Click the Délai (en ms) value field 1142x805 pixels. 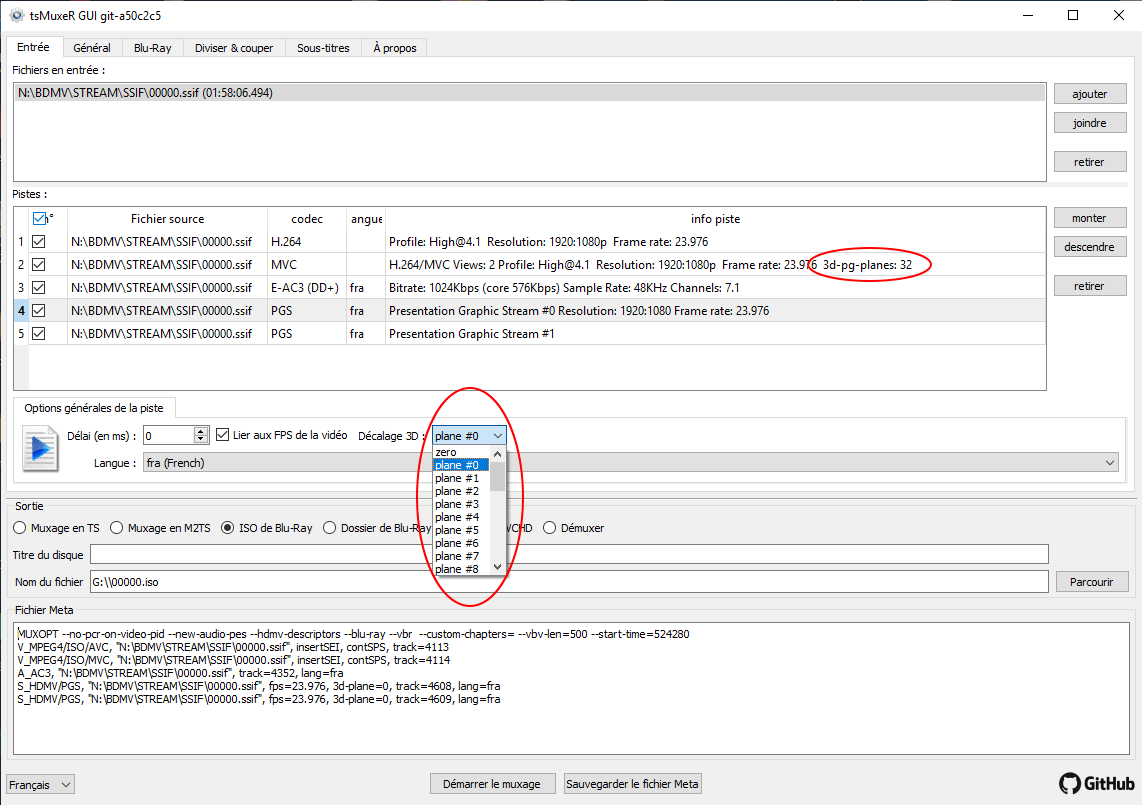click(169, 436)
